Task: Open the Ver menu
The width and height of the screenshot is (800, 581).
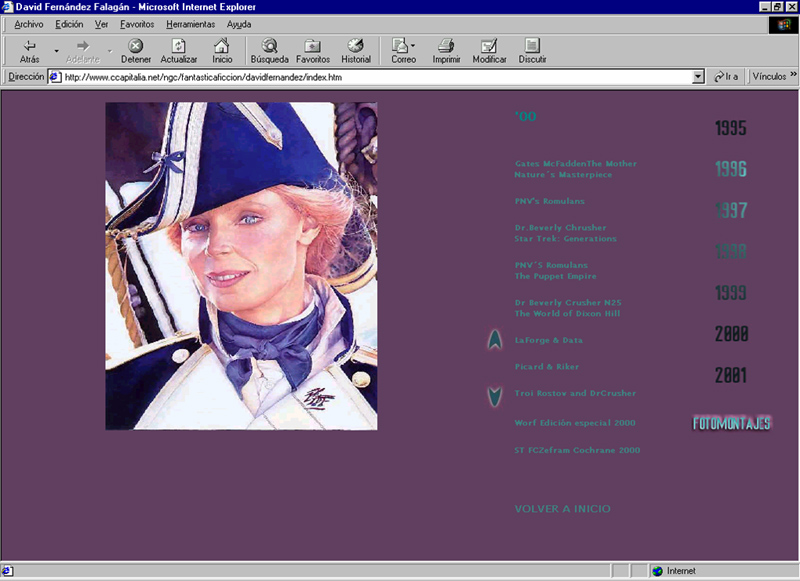Action: click(x=101, y=24)
